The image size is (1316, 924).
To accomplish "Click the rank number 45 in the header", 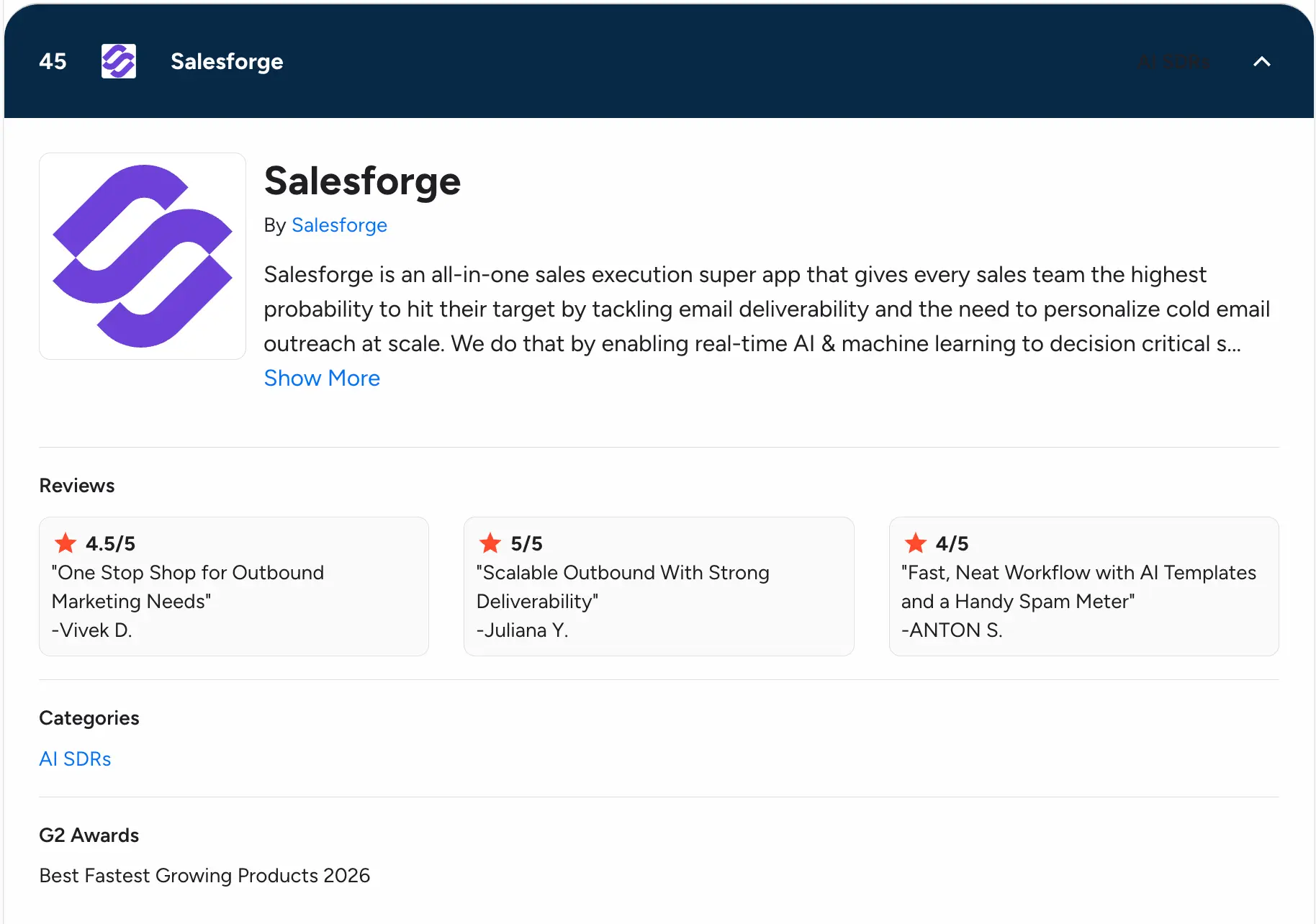I will tap(53, 62).
